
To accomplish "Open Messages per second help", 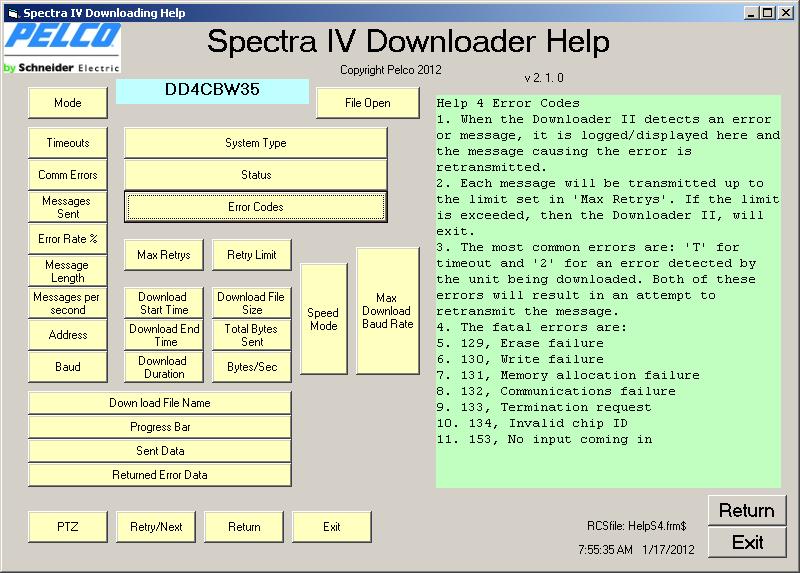I will [68, 303].
